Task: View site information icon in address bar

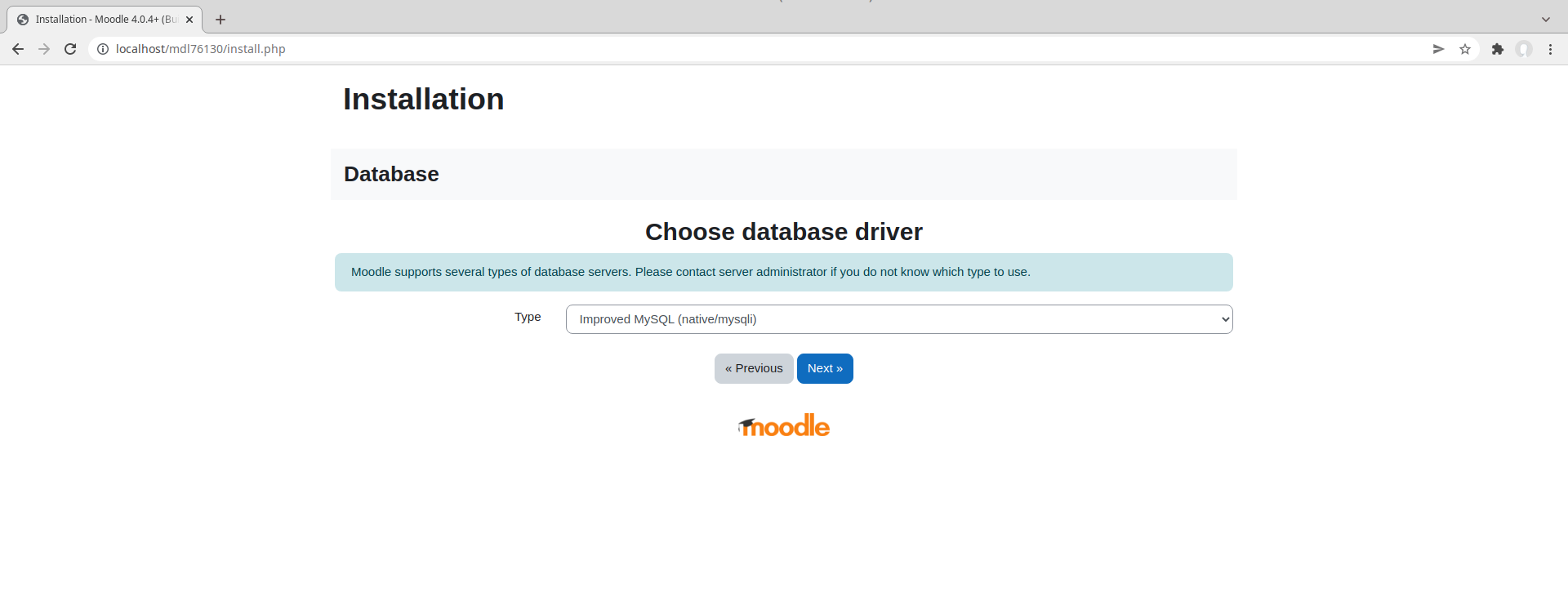Action: 103,49
